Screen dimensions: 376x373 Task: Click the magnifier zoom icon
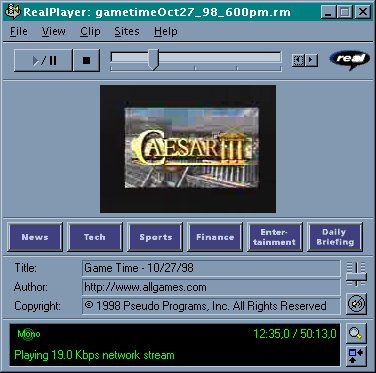point(356,333)
